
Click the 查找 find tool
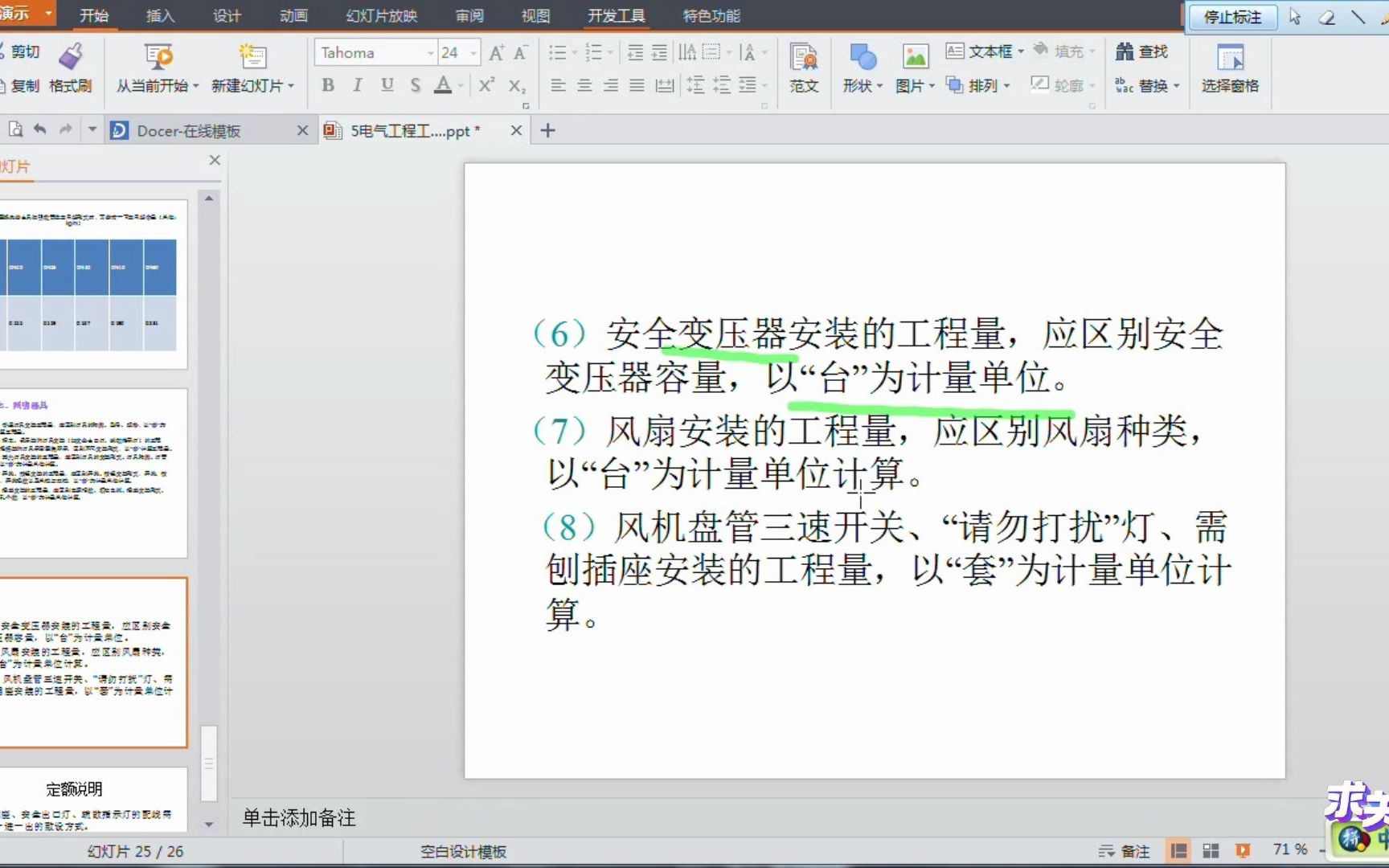point(1141,52)
